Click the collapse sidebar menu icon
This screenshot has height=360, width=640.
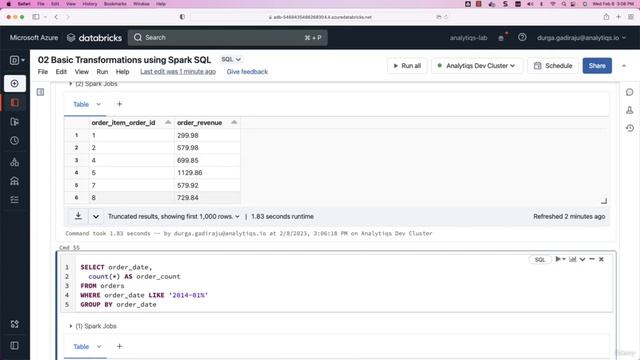click(x=15, y=346)
